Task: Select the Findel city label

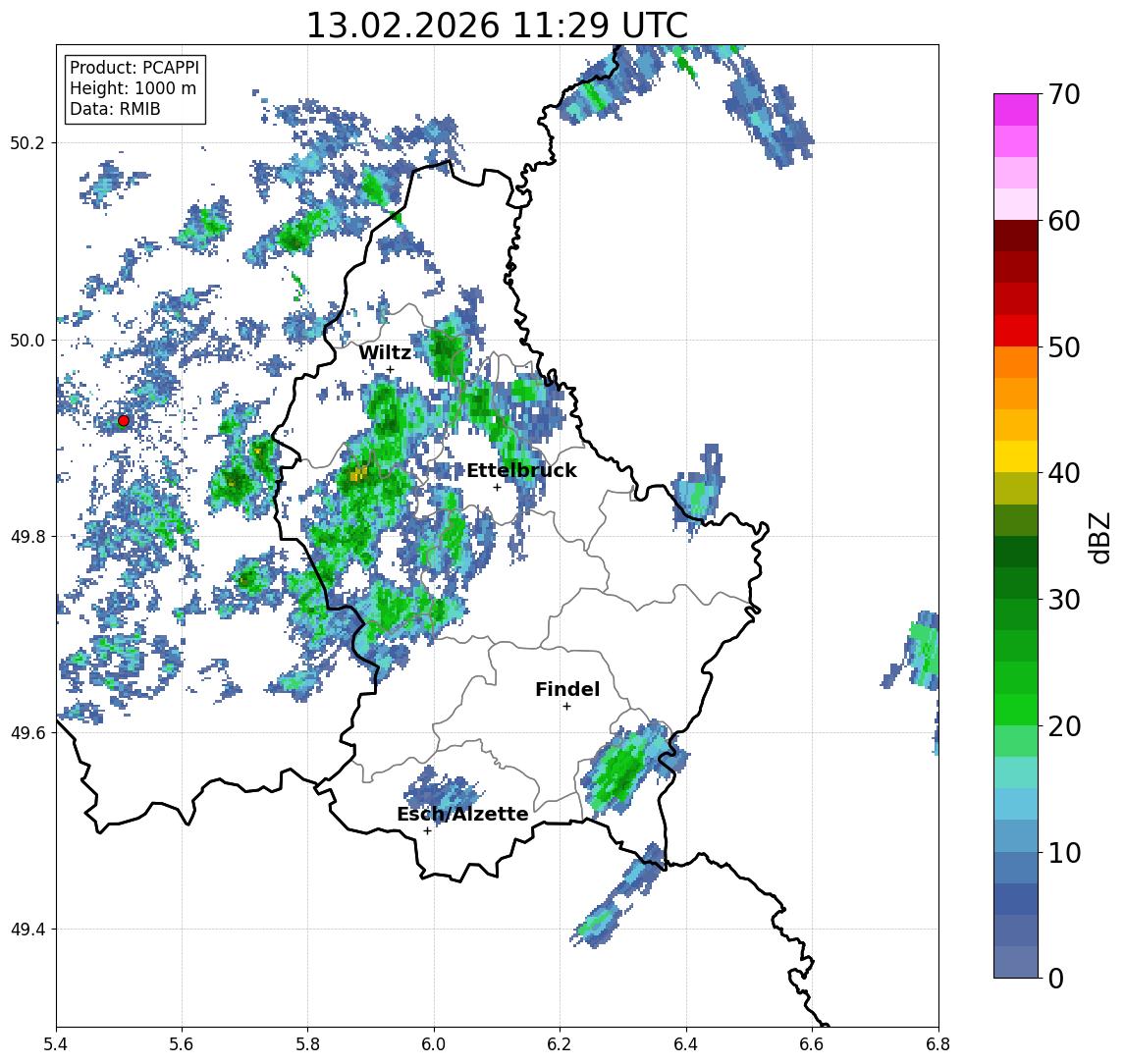Action: 567,689
